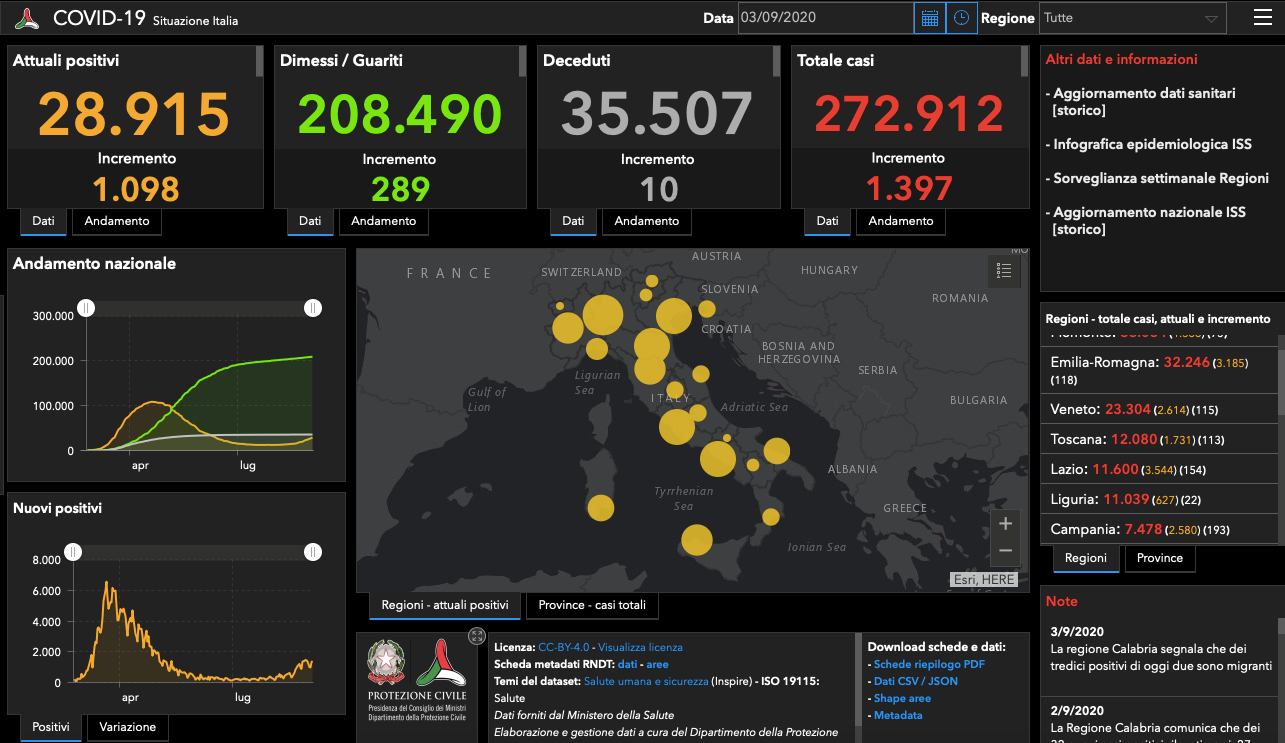Viewport: 1285px width, 743px height.
Task: Click the clock time picker icon
Action: pyautogui.click(x=961, y=18)
